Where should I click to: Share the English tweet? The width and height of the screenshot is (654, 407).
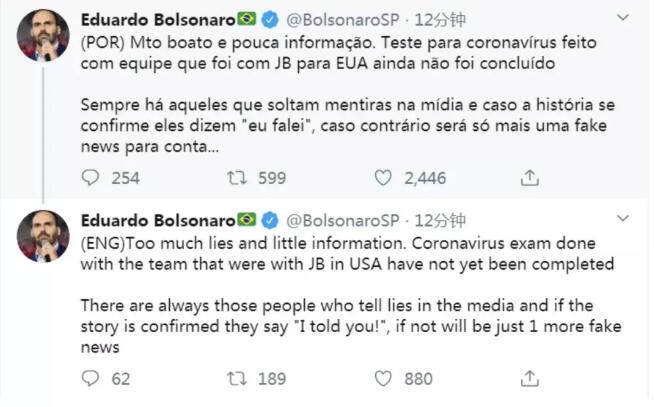click(530, 379)
